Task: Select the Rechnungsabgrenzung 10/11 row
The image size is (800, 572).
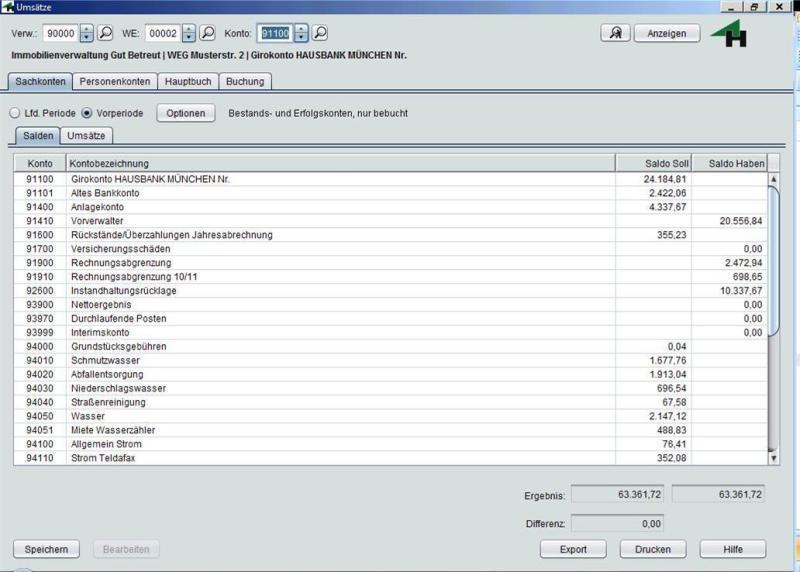Action: tap(390, 277)
